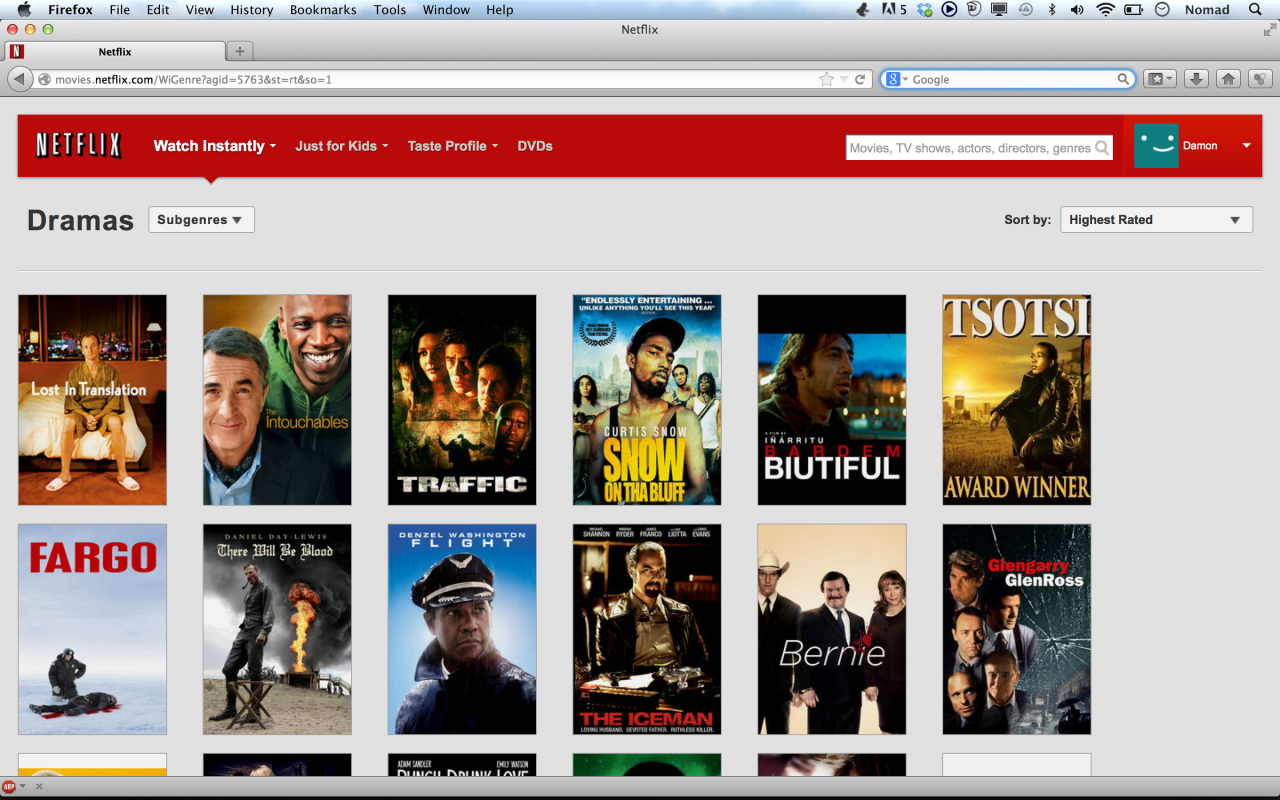Expand the Subgenres dropdown
This screenshot has width=1280, height=800.
(x=201, y=220)
